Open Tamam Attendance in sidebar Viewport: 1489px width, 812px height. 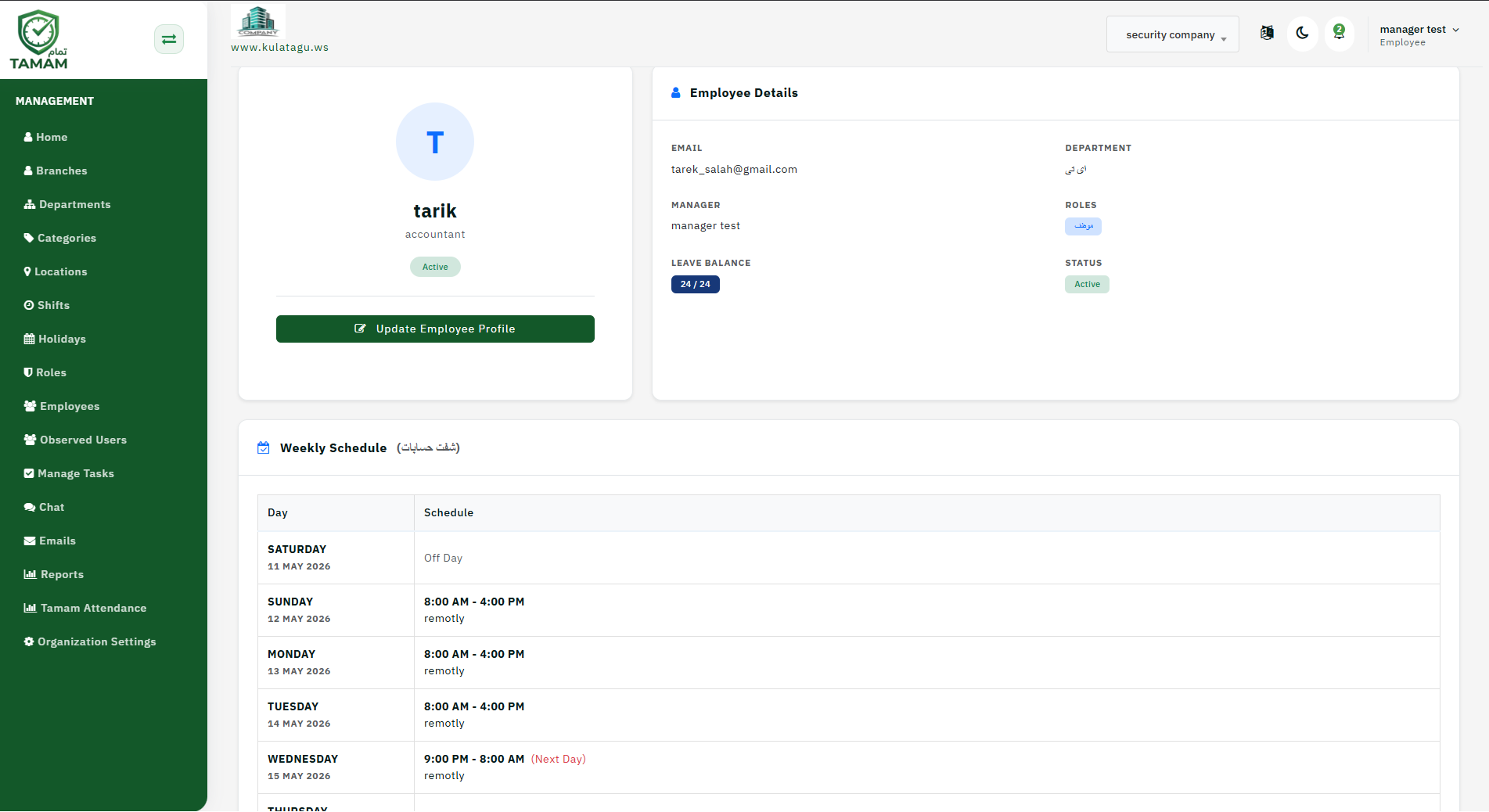click(94, 608)
